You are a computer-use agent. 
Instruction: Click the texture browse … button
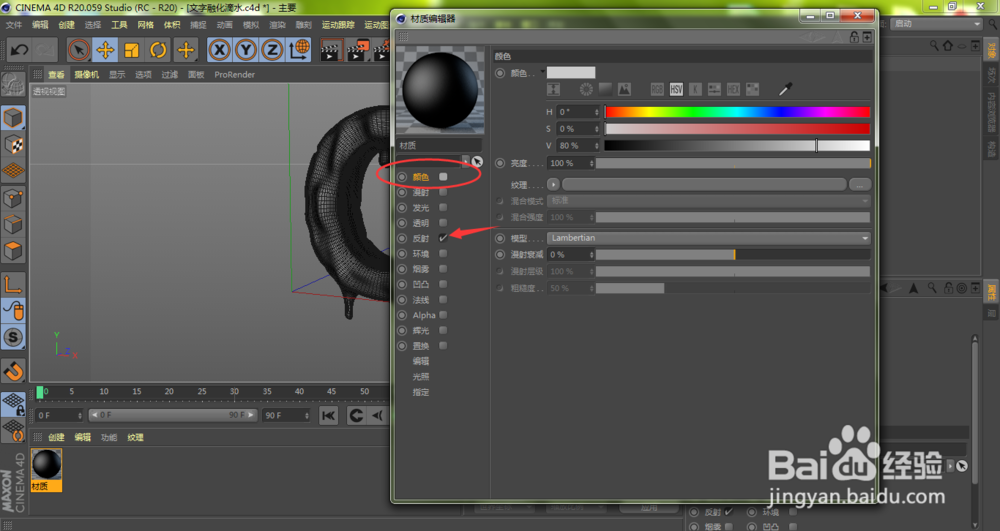pos(860,184)
